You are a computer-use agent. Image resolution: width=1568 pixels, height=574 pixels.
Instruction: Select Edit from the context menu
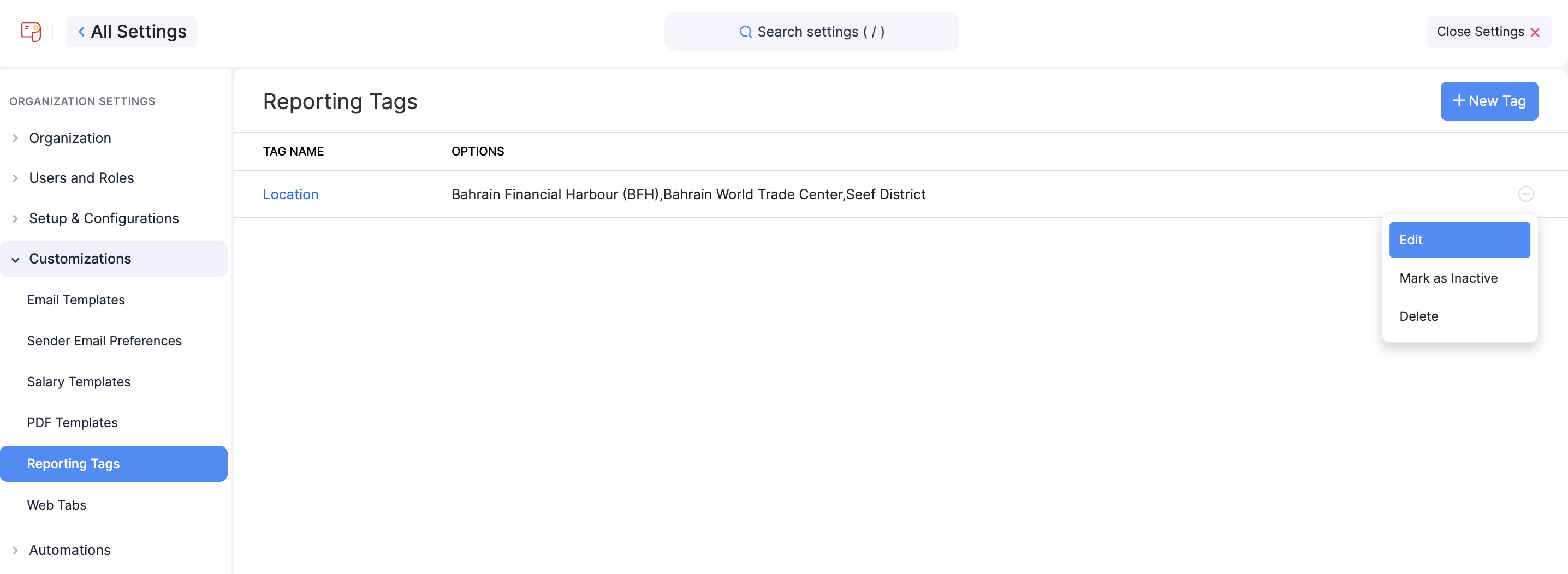(1459, 240)
